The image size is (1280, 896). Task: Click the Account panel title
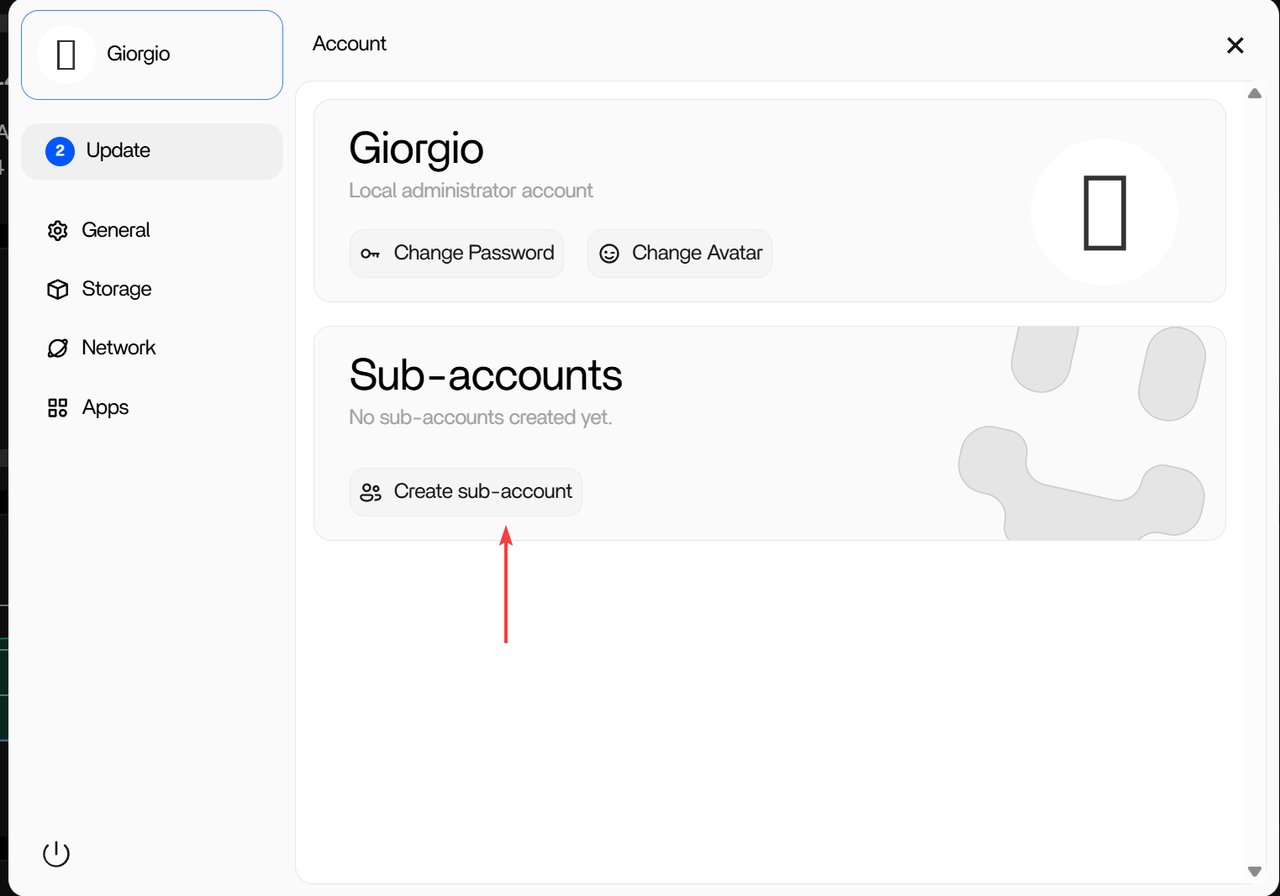tap(350, 44)
